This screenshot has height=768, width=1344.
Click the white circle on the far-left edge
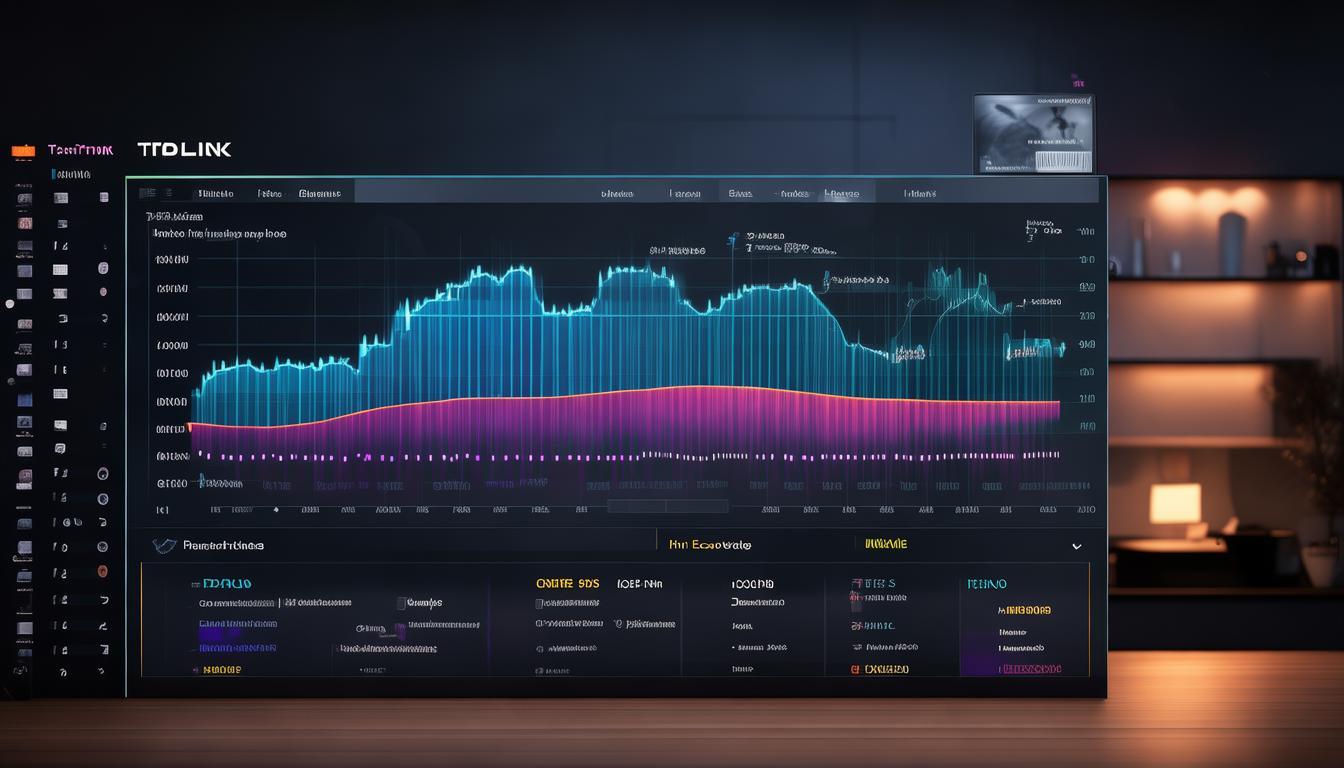(10, 303)
